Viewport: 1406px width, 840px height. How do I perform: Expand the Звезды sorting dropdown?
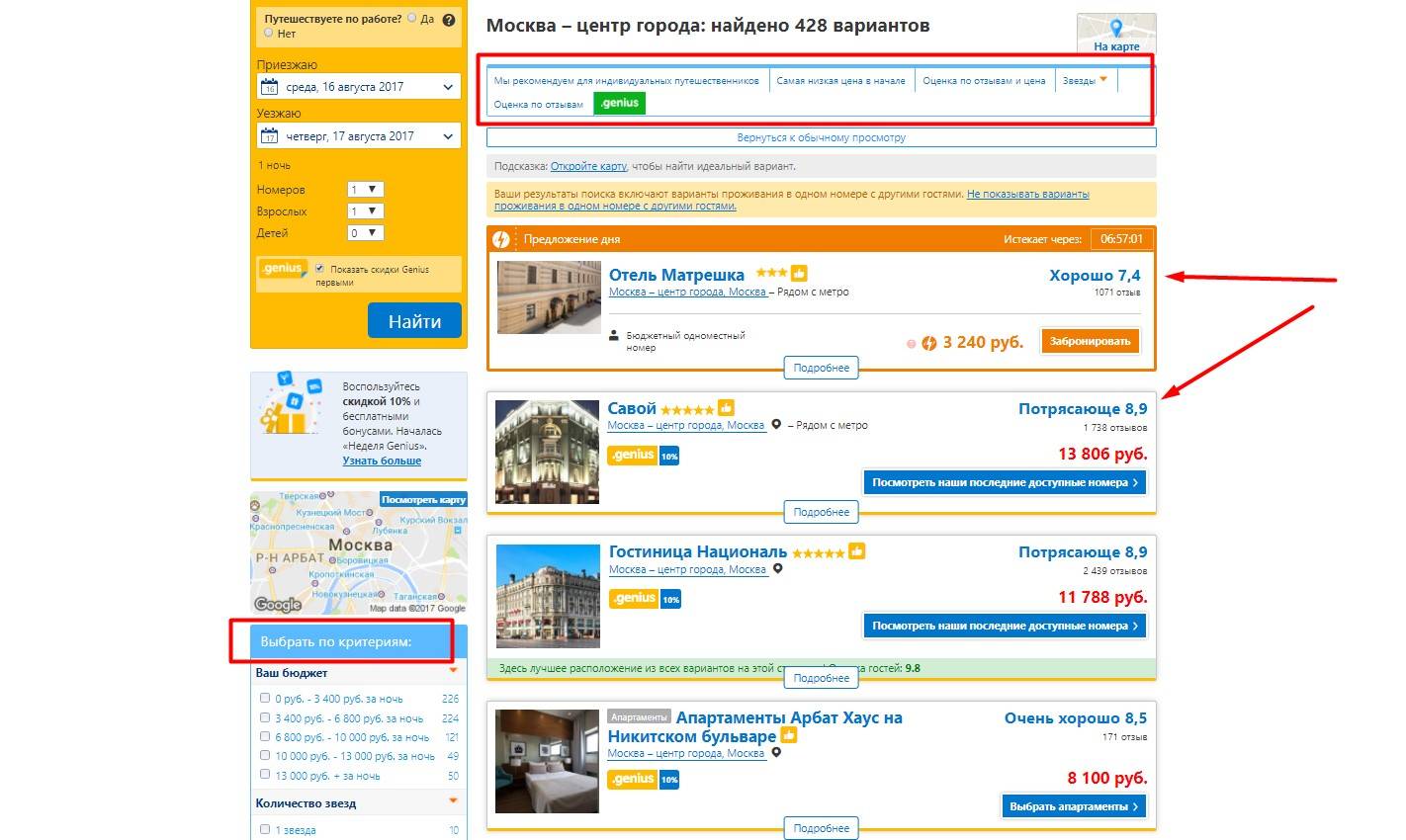tap(1085, 81)
